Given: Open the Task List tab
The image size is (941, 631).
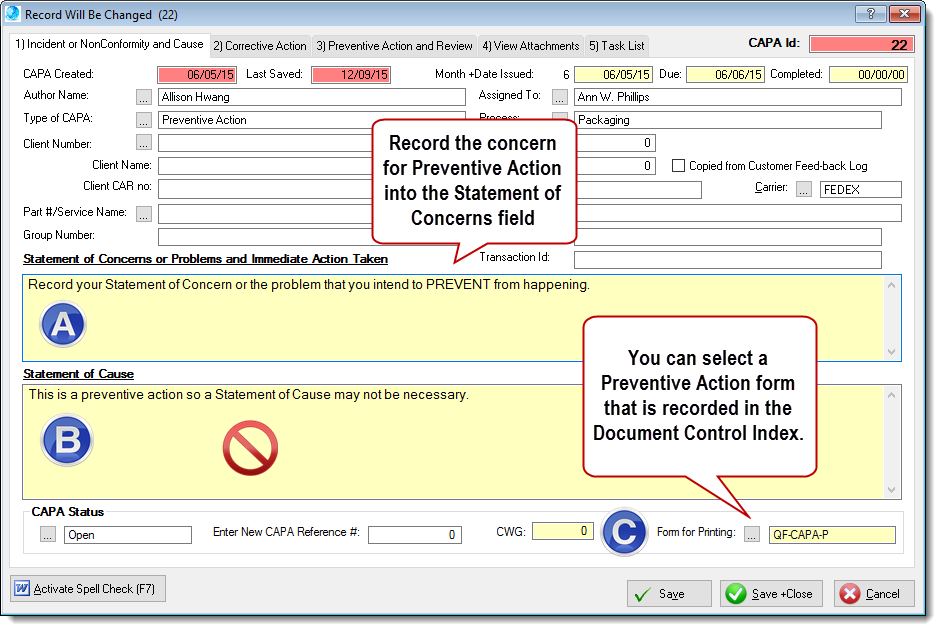Looking at the screenshot, I should 617,46.
